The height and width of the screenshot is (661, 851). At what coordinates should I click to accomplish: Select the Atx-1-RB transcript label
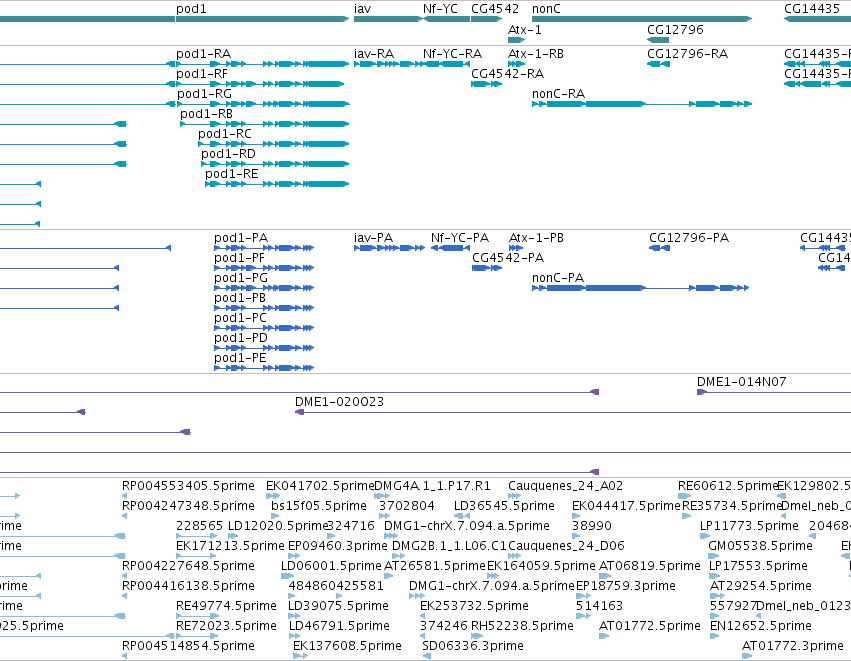pos(536,54)
